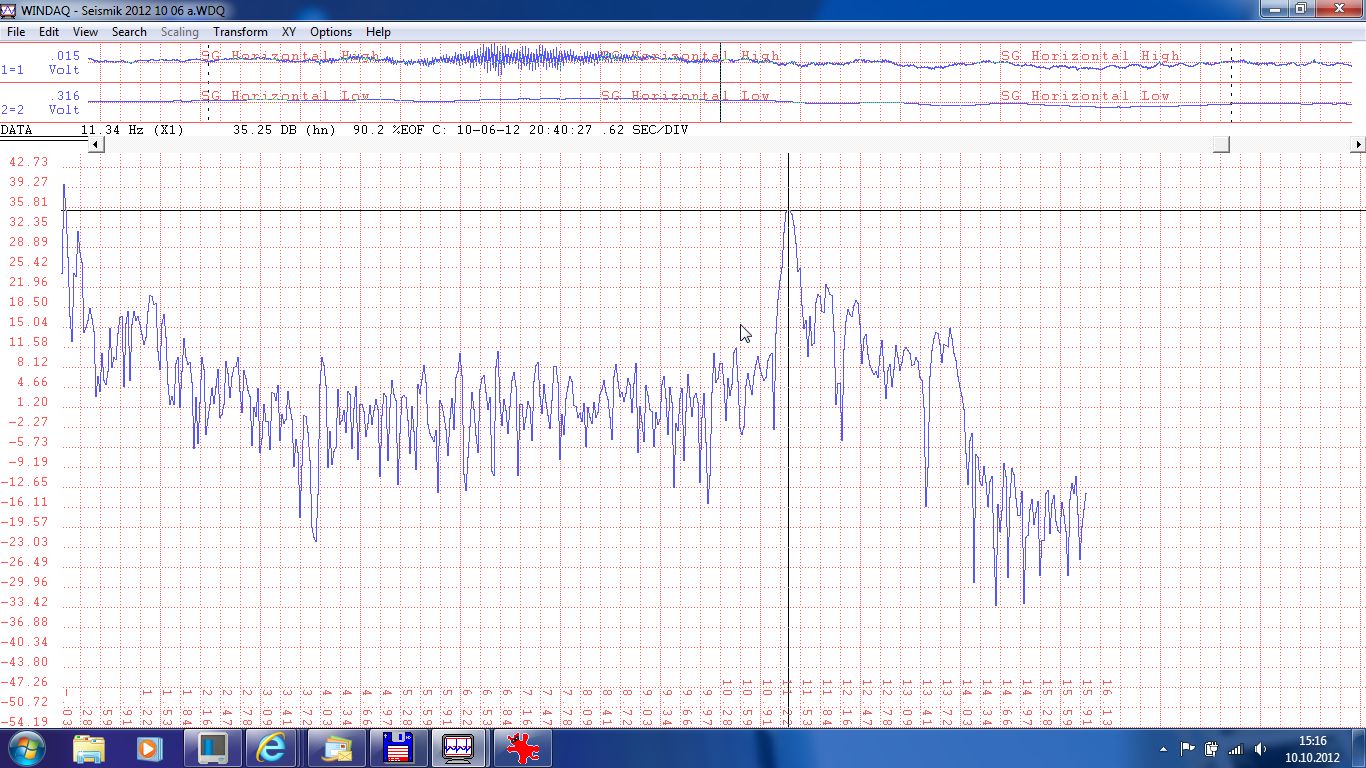
Task: Open Windows Explorer from taskbar
Action: (x=89, y=748)
